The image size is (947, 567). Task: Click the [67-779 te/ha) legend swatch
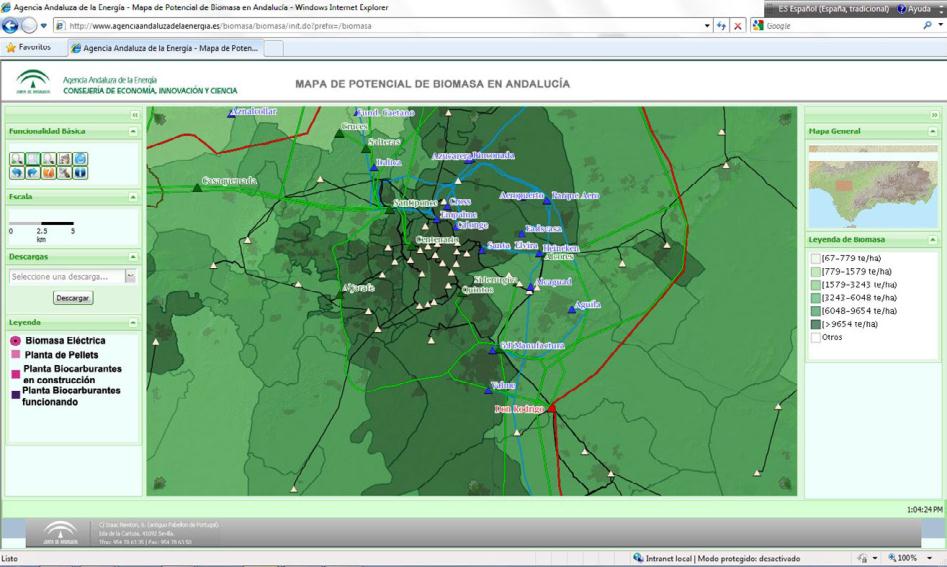click(815, 258)
